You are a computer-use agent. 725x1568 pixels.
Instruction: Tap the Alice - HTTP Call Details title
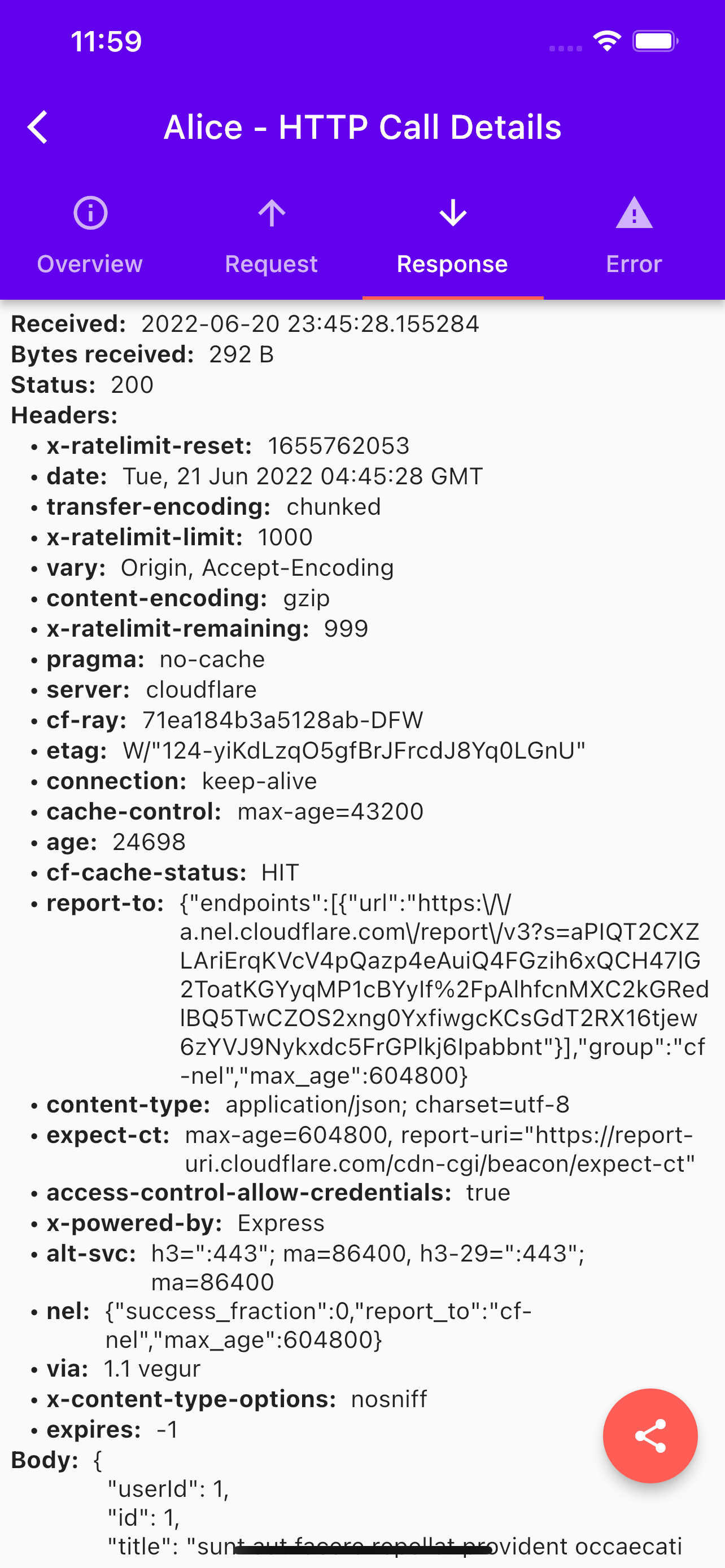[x=363, y=127]
